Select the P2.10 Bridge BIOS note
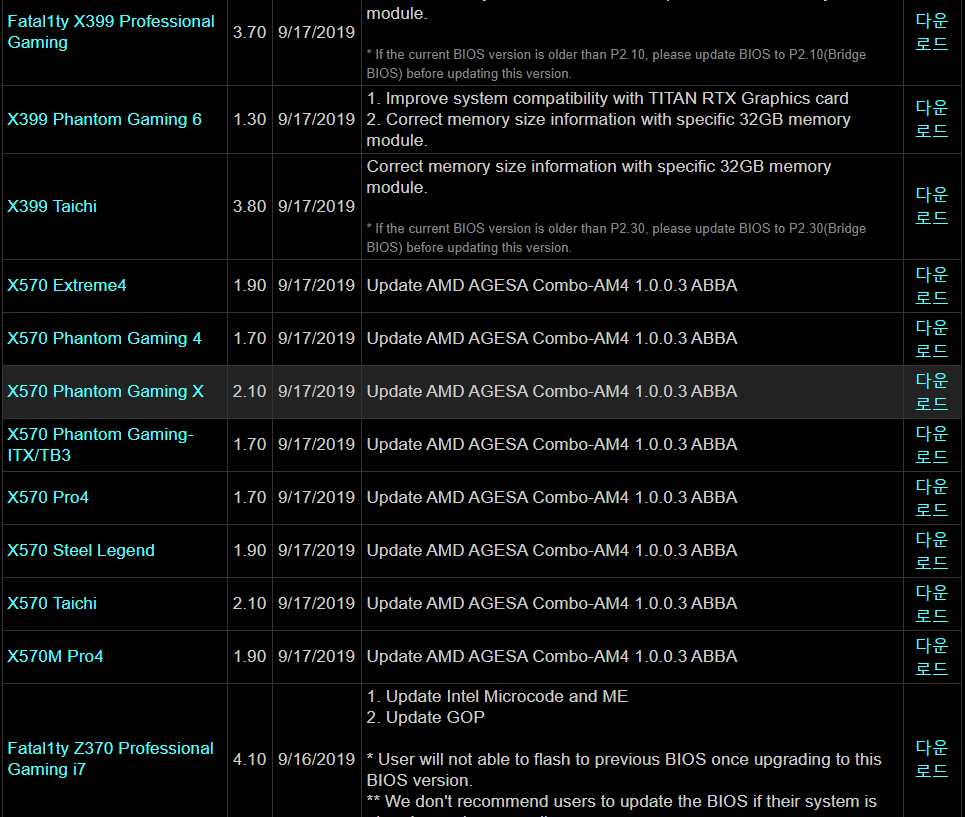The width and height of the screenshot is (965, 817). 616,64
